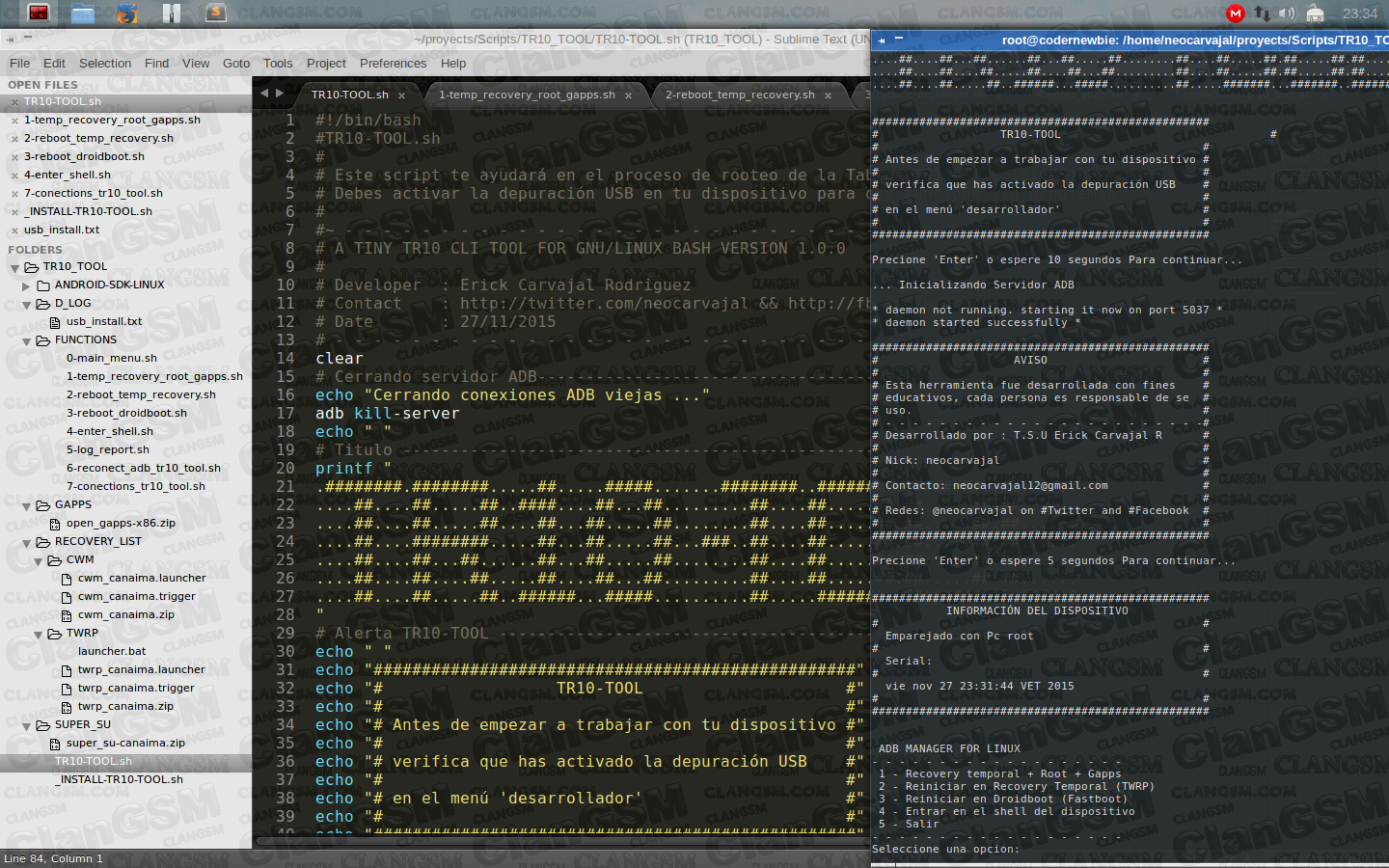Open the archive manager icon in panel

(x=172, y=13)
